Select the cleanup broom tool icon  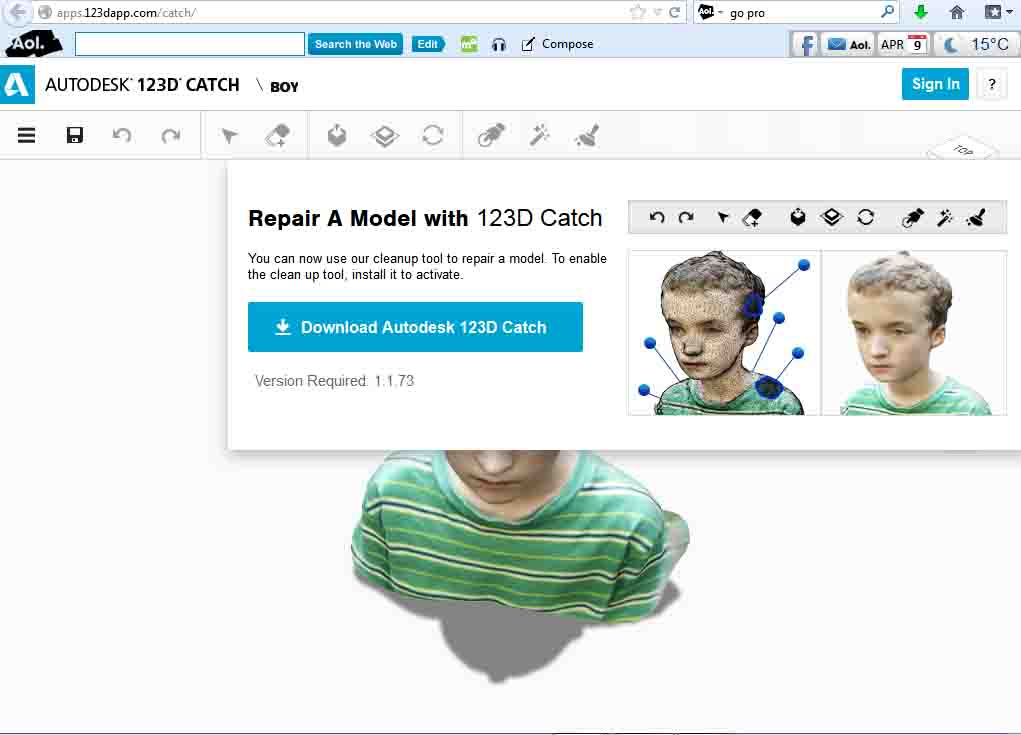point(587,135)
